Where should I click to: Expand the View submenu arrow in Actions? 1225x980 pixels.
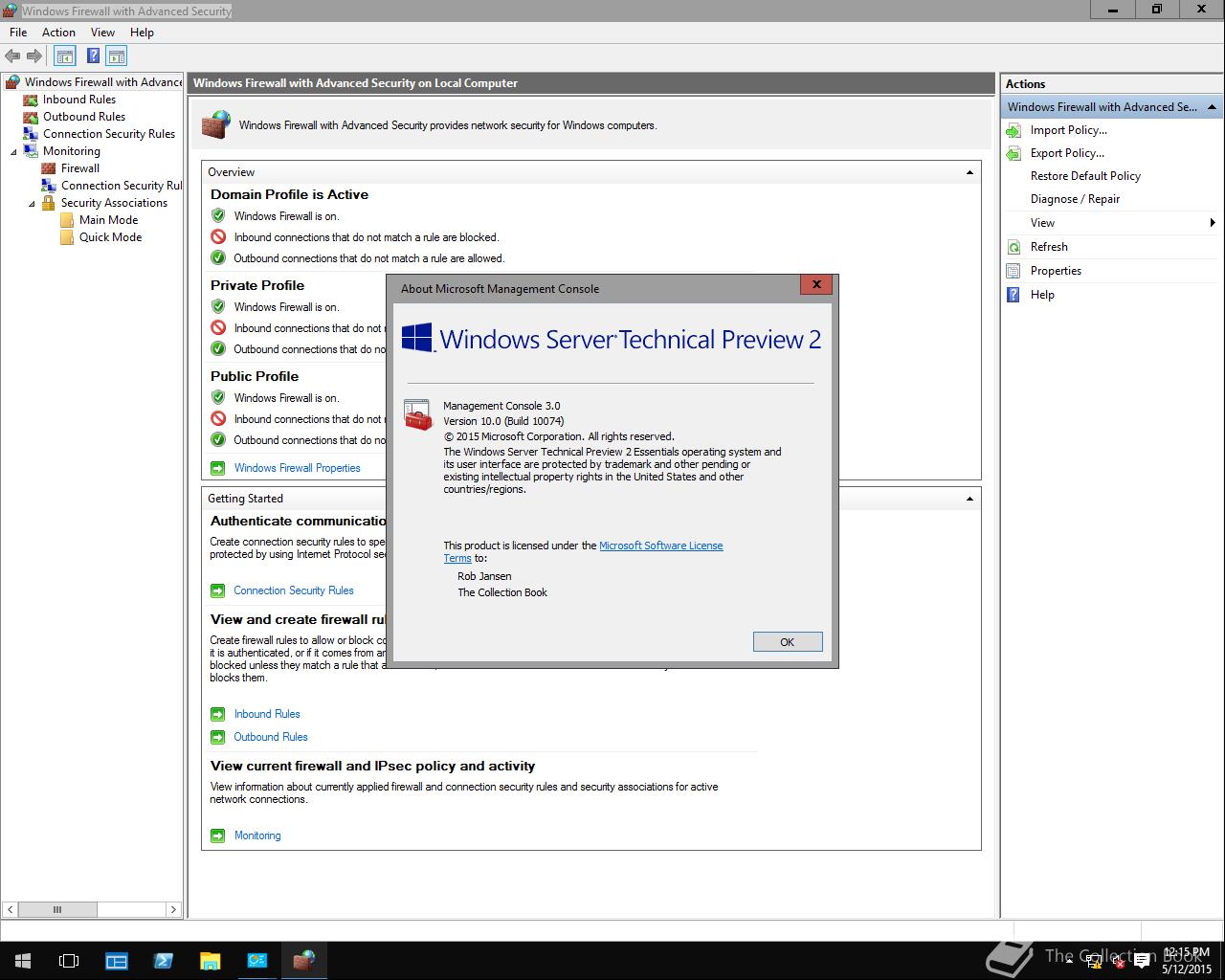pyautogui.click(x=1213, y=223)
